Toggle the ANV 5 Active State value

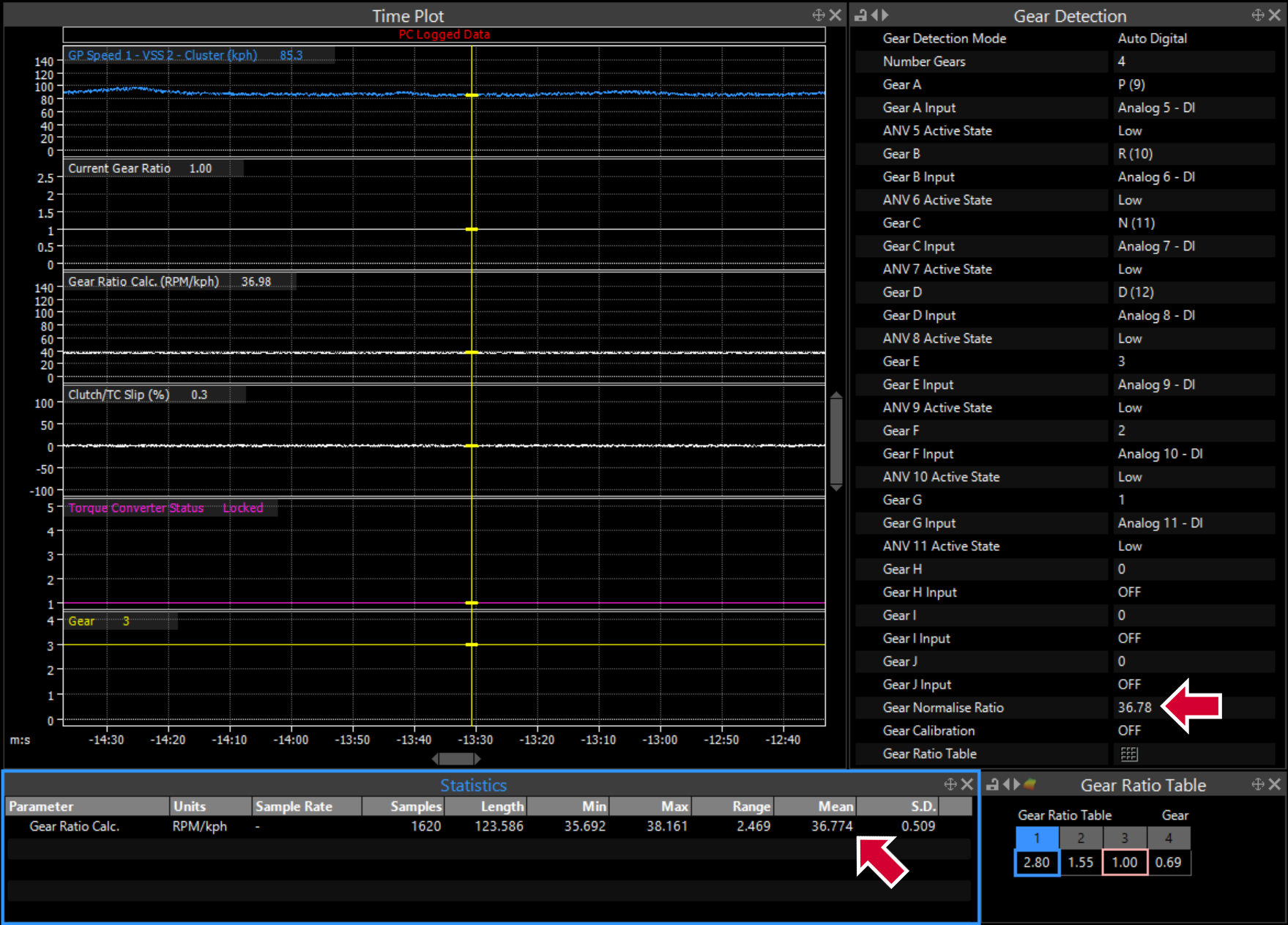1130,131
